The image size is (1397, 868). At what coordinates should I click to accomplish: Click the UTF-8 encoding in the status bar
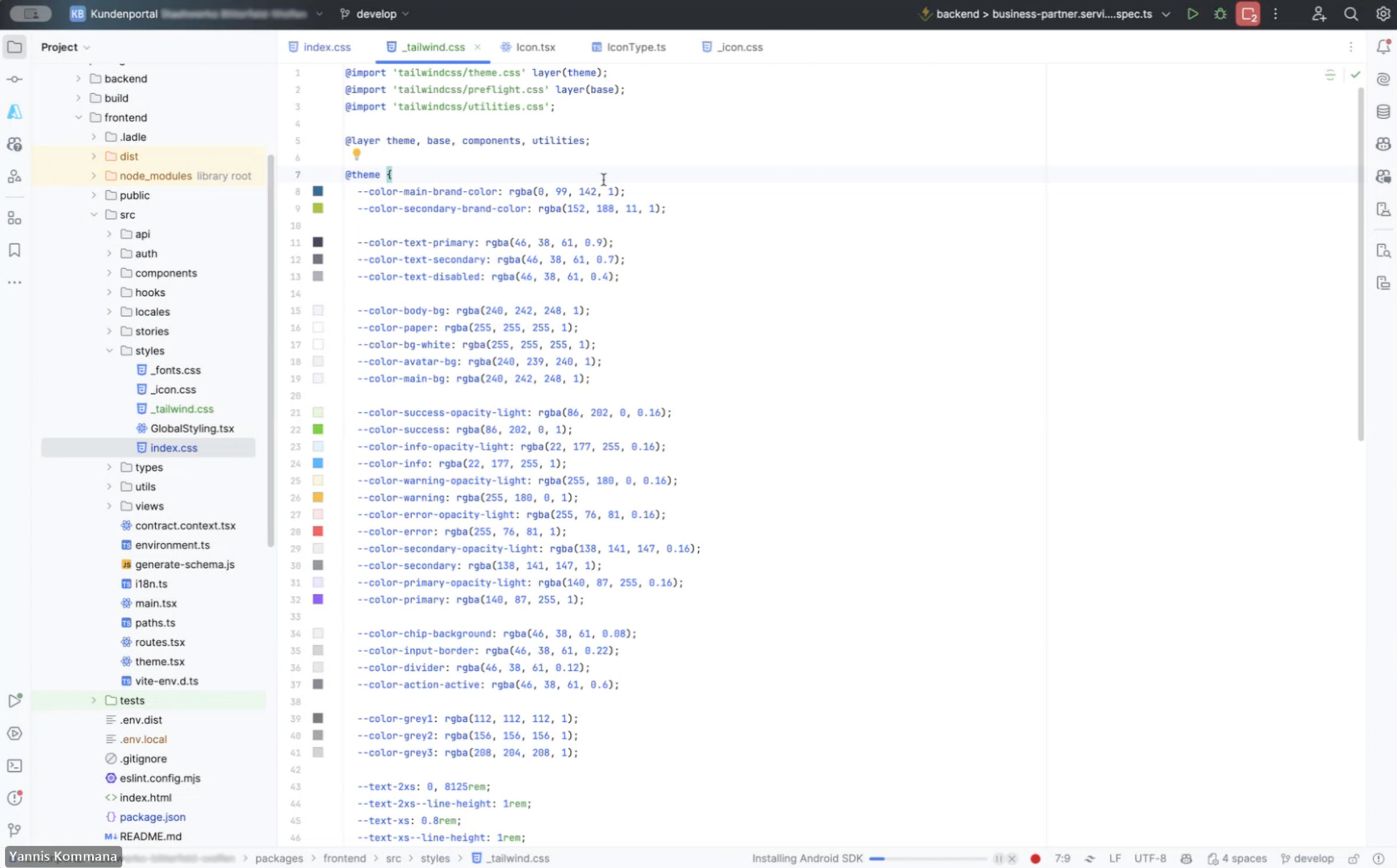1150,858
